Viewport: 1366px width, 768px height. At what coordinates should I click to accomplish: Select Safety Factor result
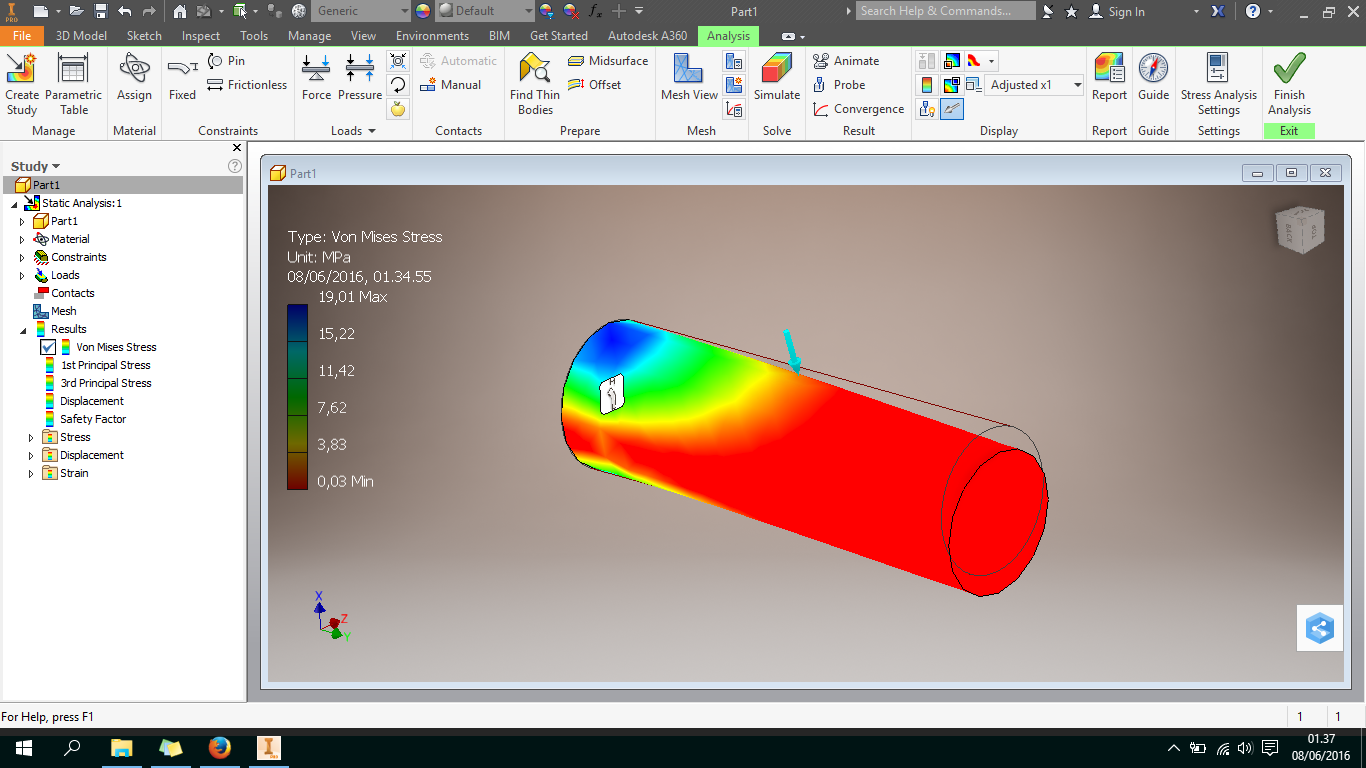[93, 419]
